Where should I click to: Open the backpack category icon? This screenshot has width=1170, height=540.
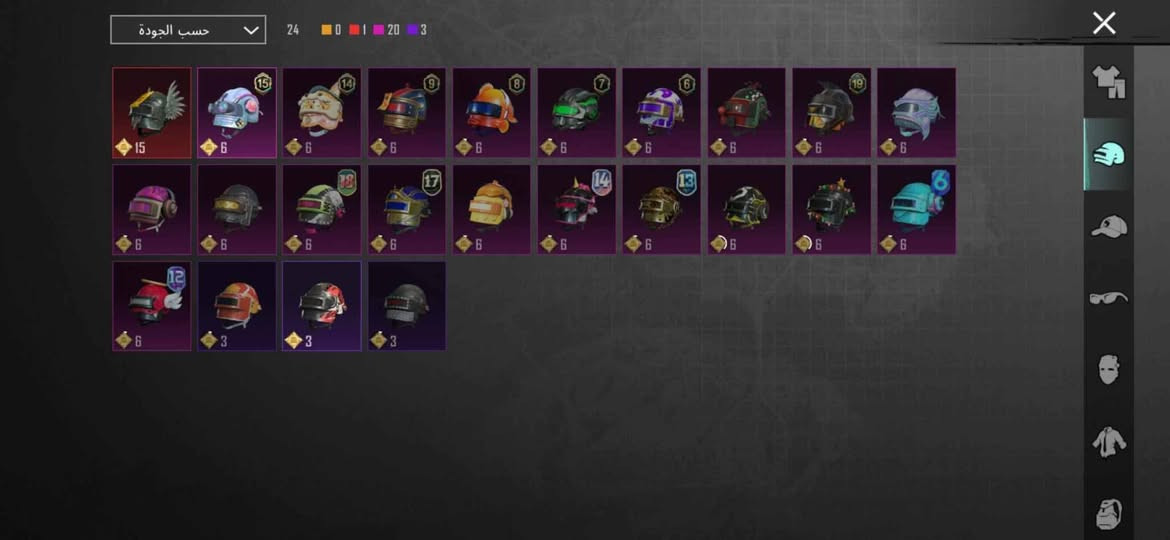pyautogui.click(x=1110, y=514)
